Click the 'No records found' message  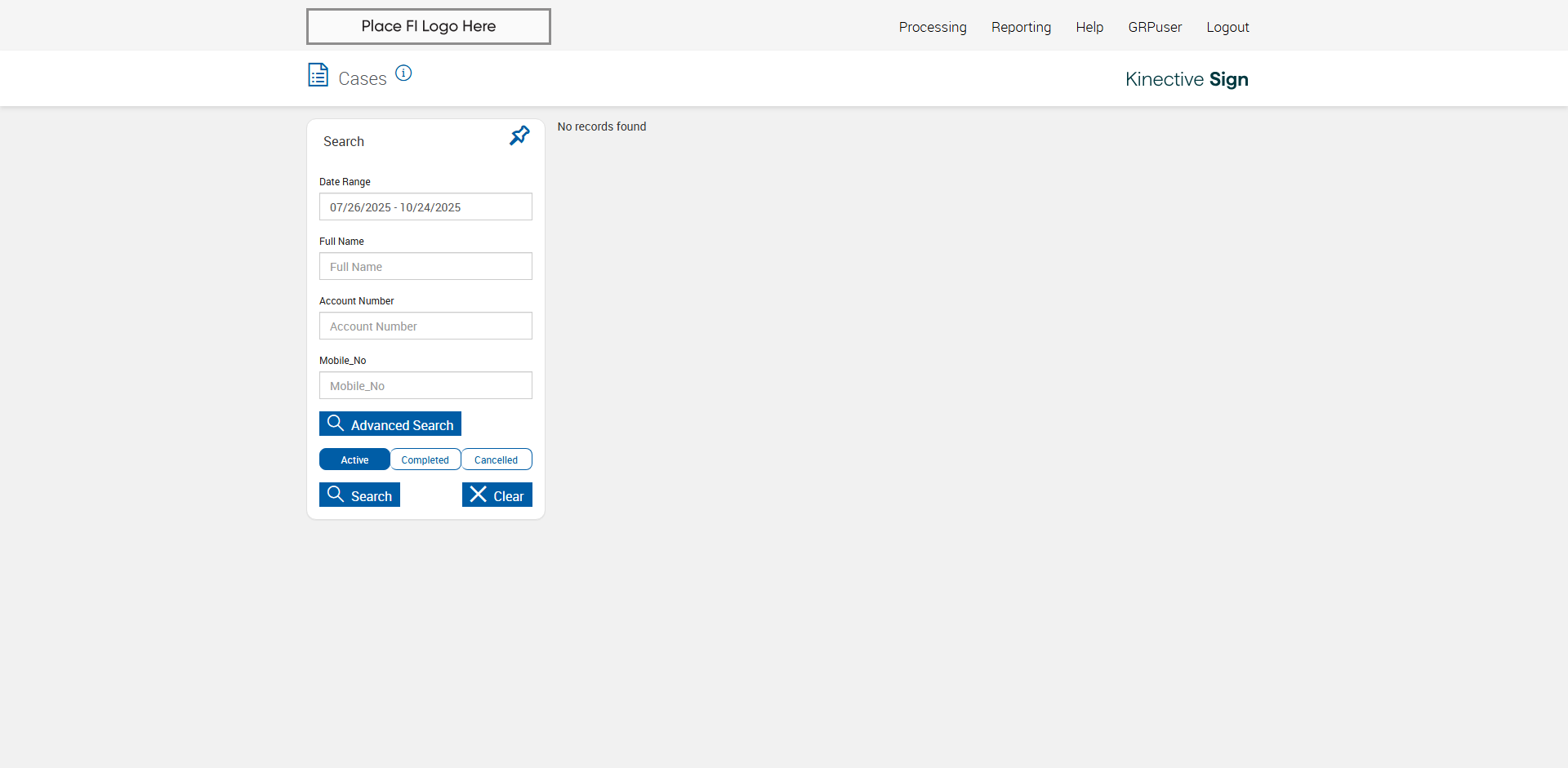pos(602,127)
